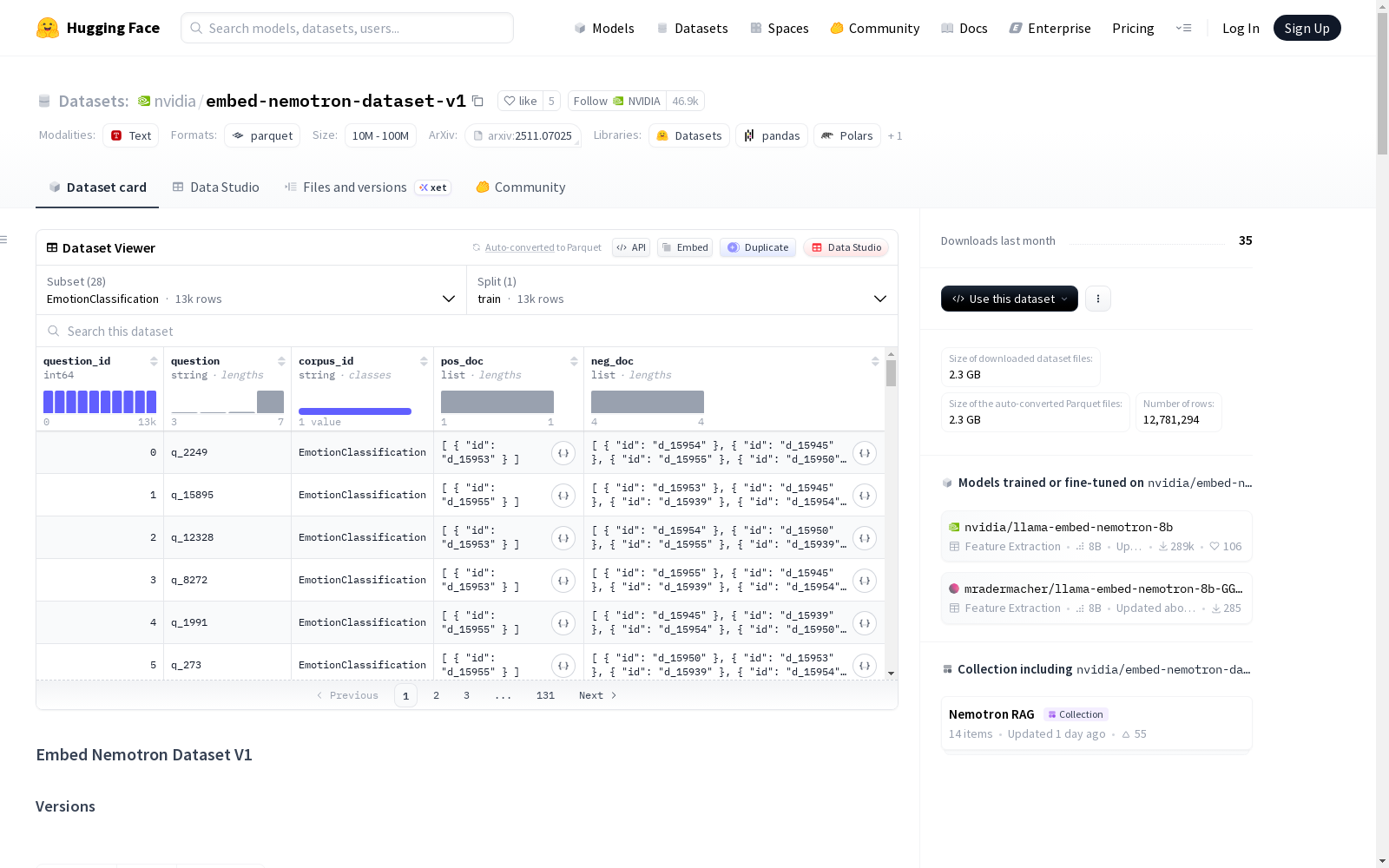Viewport: 1389px width, 868px height.
Task: Expand JSON in pos_doc cell for q_12328
Action: 563,537
